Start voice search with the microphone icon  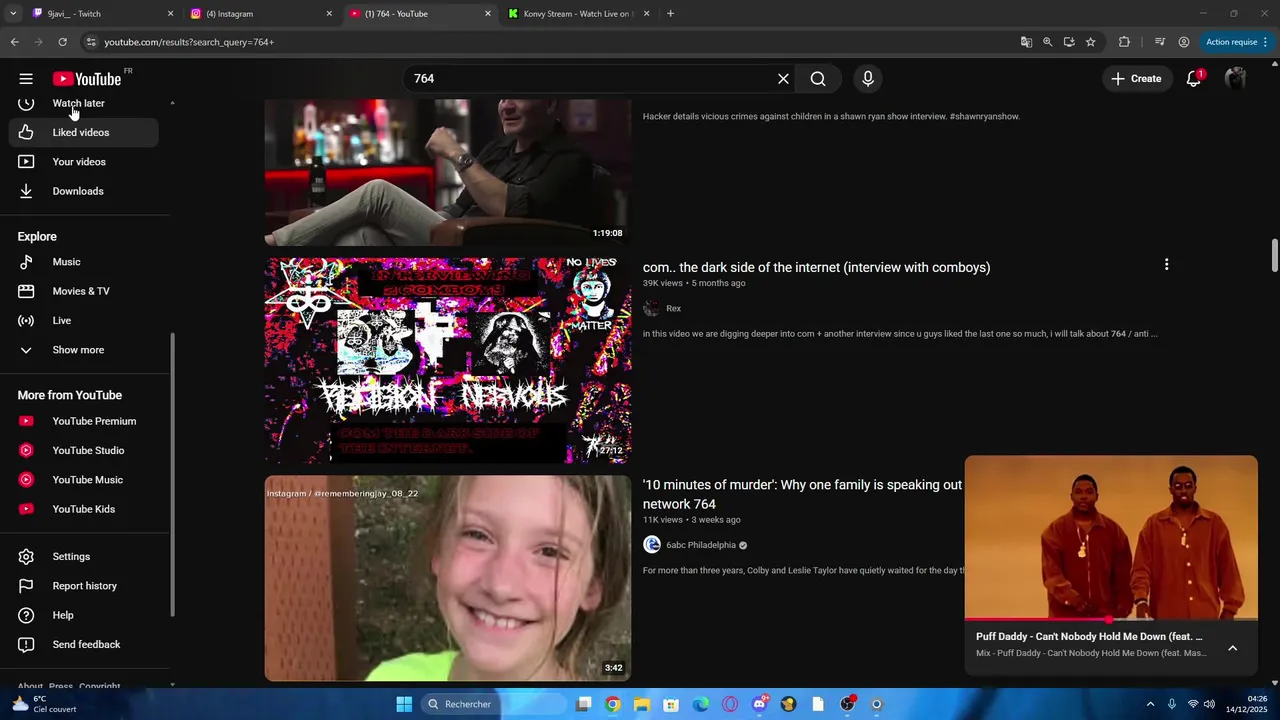[867, 79]
